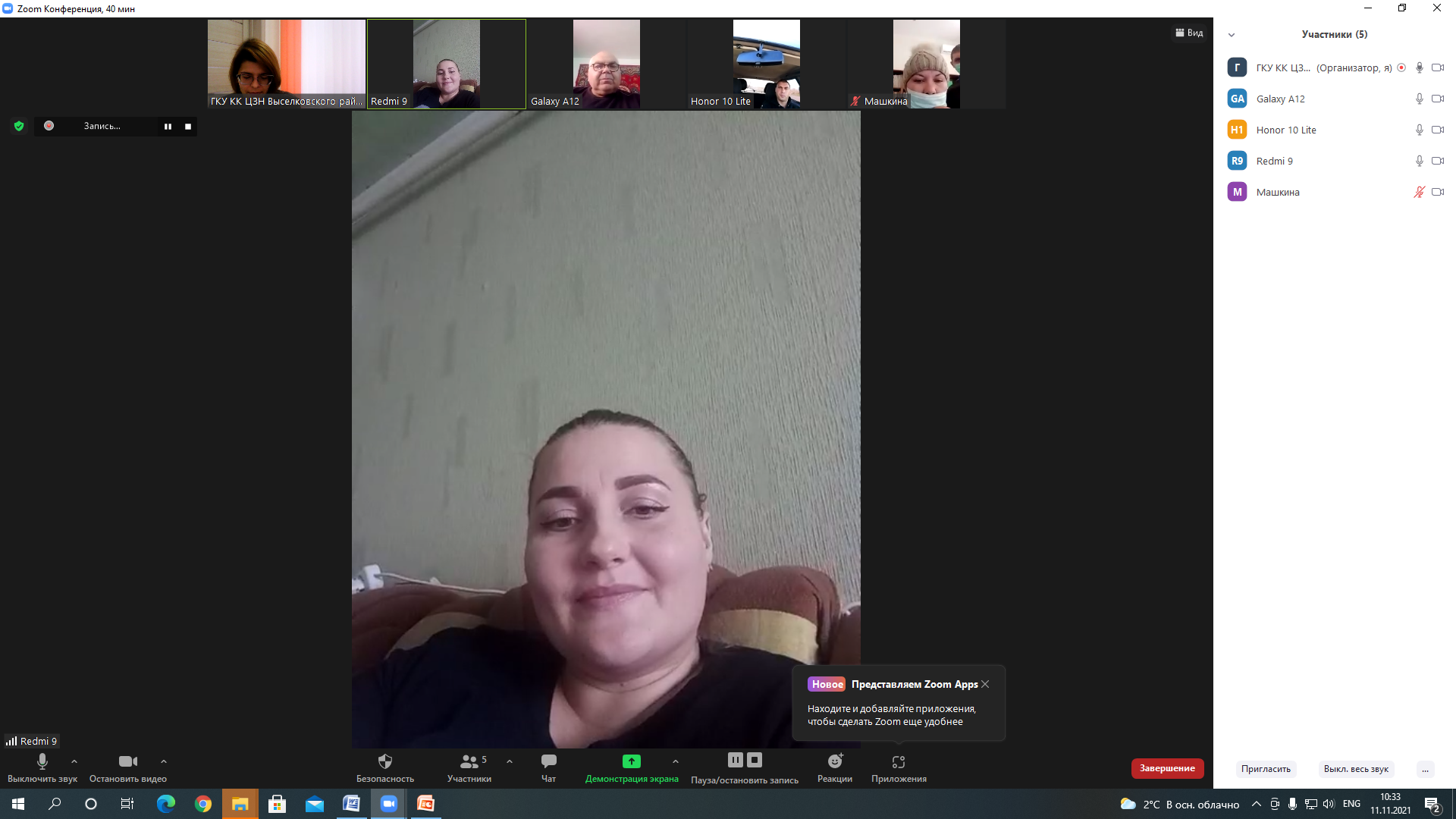The image size is (1456, 819).
Task: Open the Apps (Приложения) panel
Action: [x=899, y=767]
